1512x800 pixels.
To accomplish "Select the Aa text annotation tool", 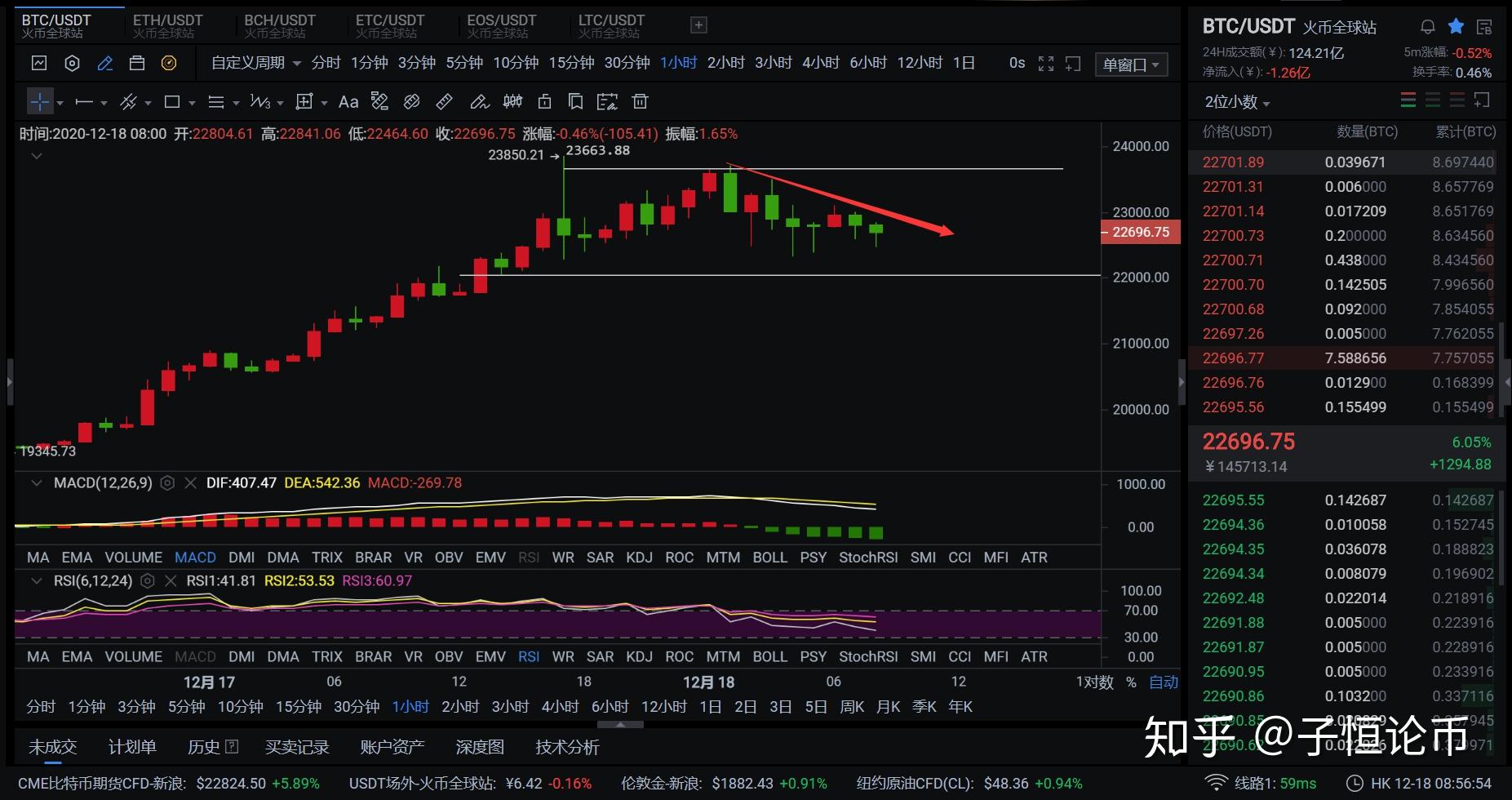I will tap(348, 102).
